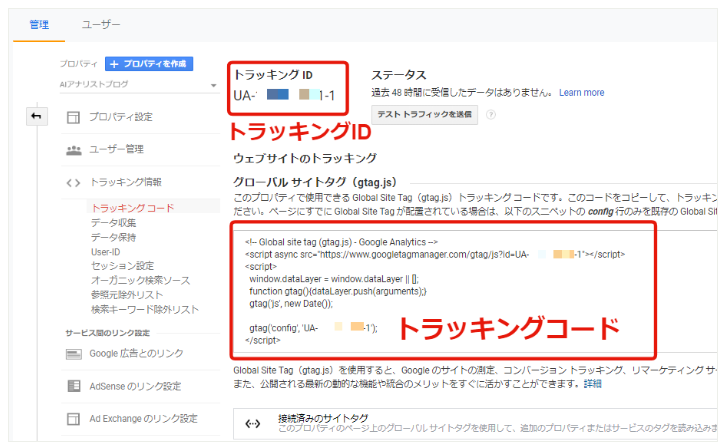Open プロパティ設定 menu entry
The width and height of the screenshot is (722, 448).
pos(121,117)
